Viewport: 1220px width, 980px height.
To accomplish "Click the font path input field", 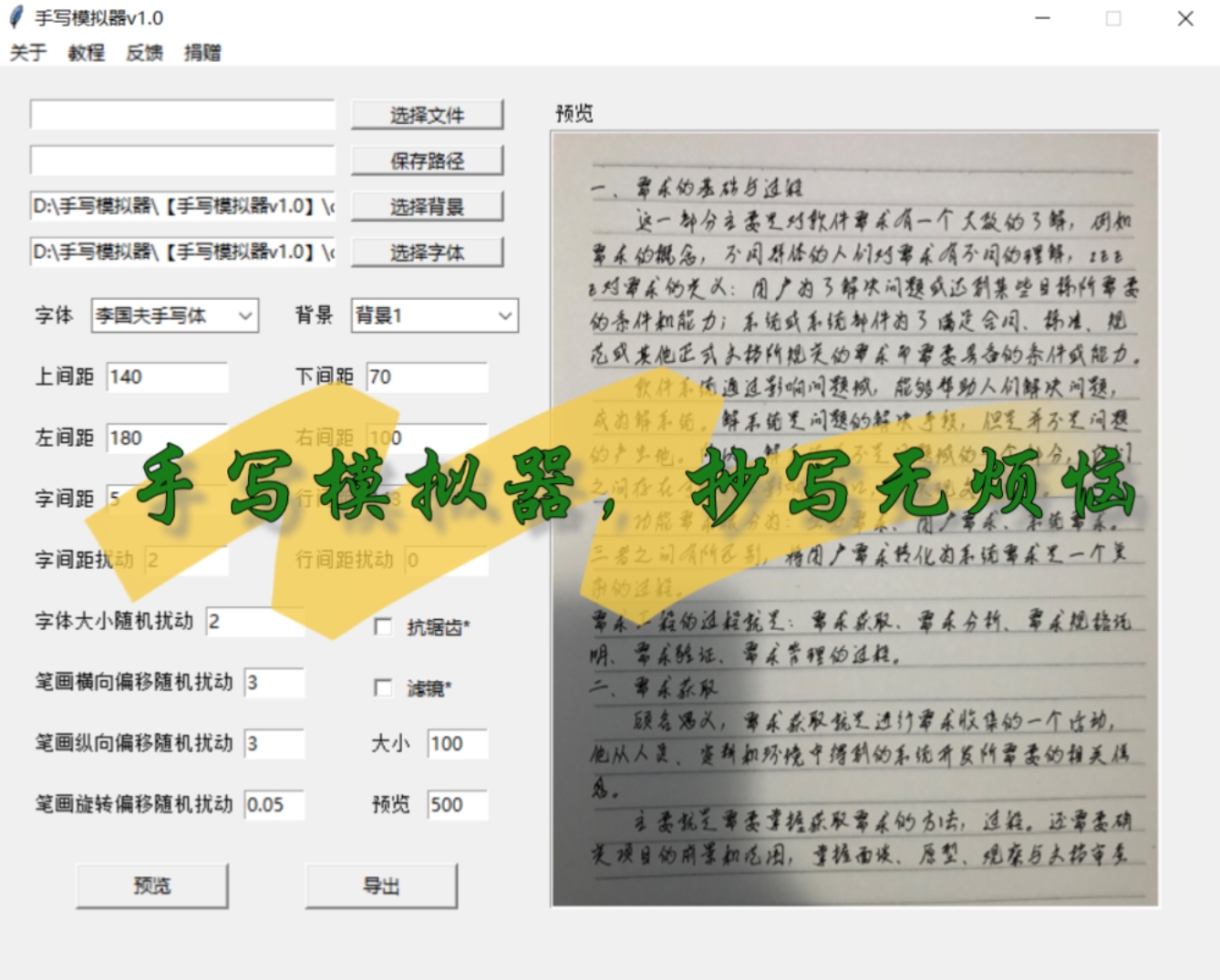I will [182, 251].
